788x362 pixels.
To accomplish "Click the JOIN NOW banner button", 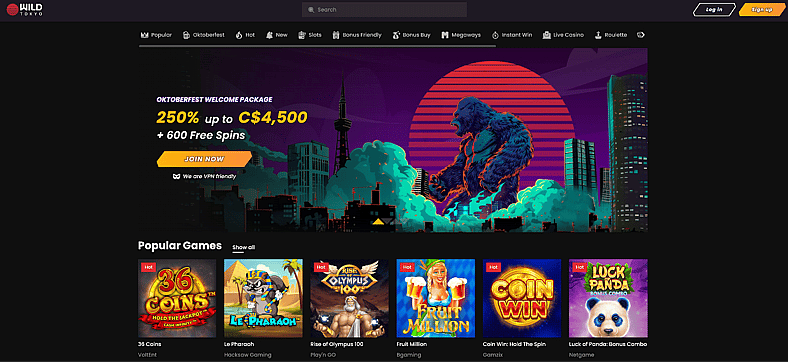I will 204,159.
